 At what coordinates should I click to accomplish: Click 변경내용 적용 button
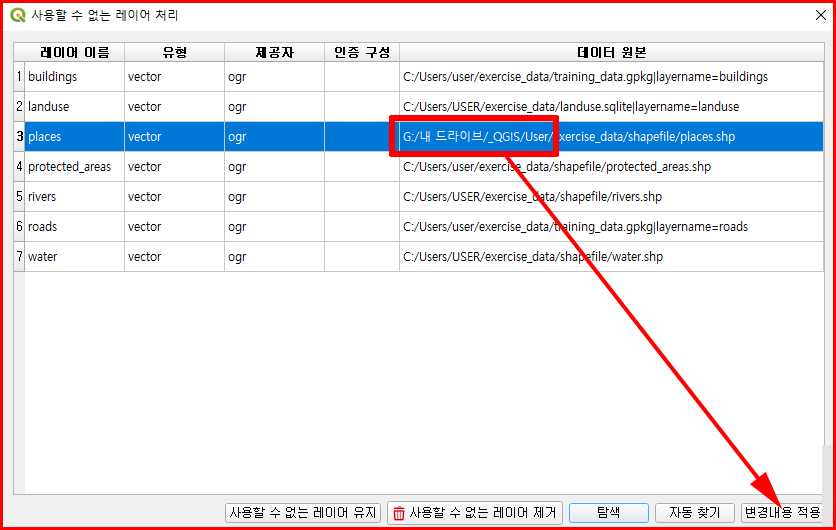pyautogui.click(x=782, y=513)
